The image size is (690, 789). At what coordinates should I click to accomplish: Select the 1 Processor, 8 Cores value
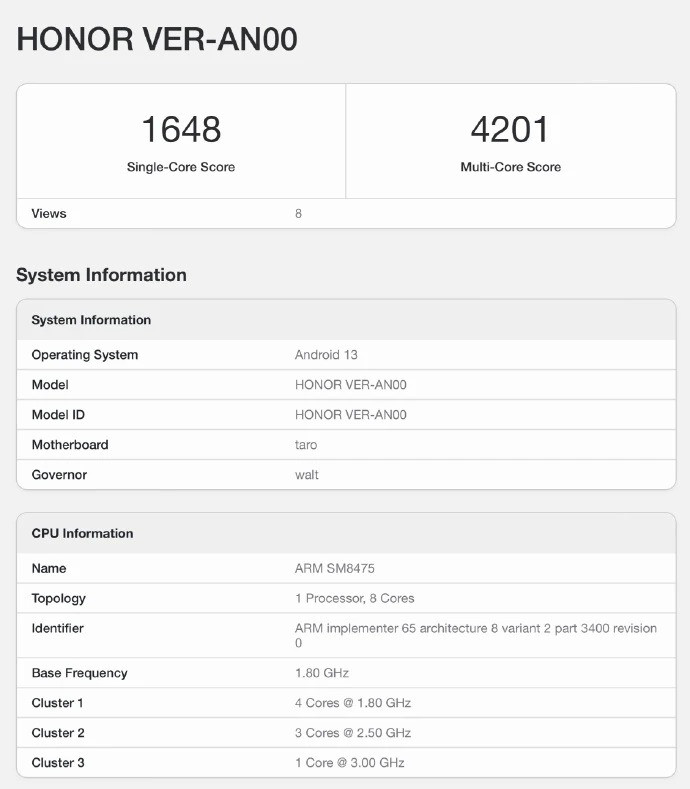coord(355,598)
